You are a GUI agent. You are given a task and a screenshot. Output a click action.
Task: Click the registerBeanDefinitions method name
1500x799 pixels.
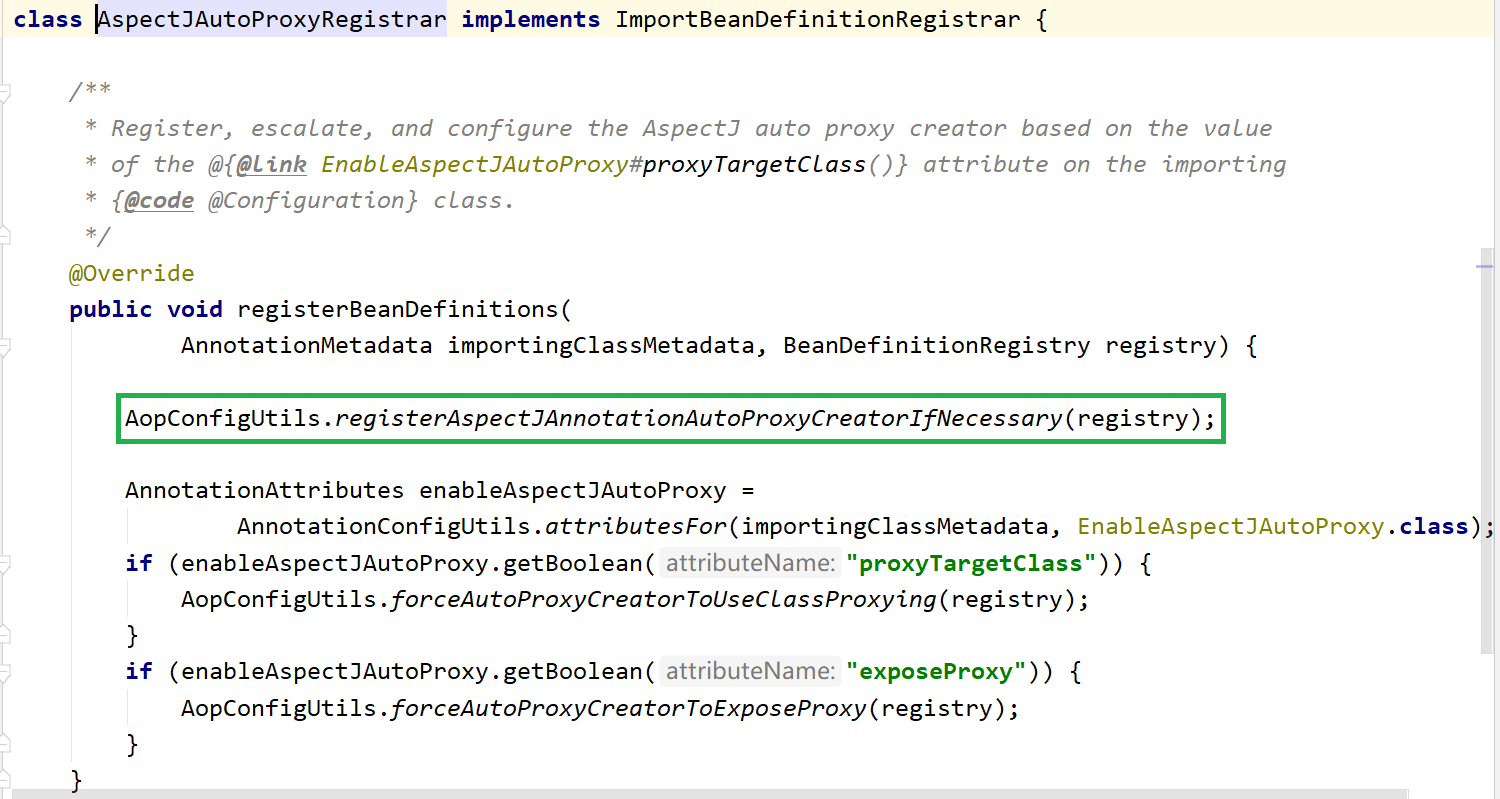point(399,309)
